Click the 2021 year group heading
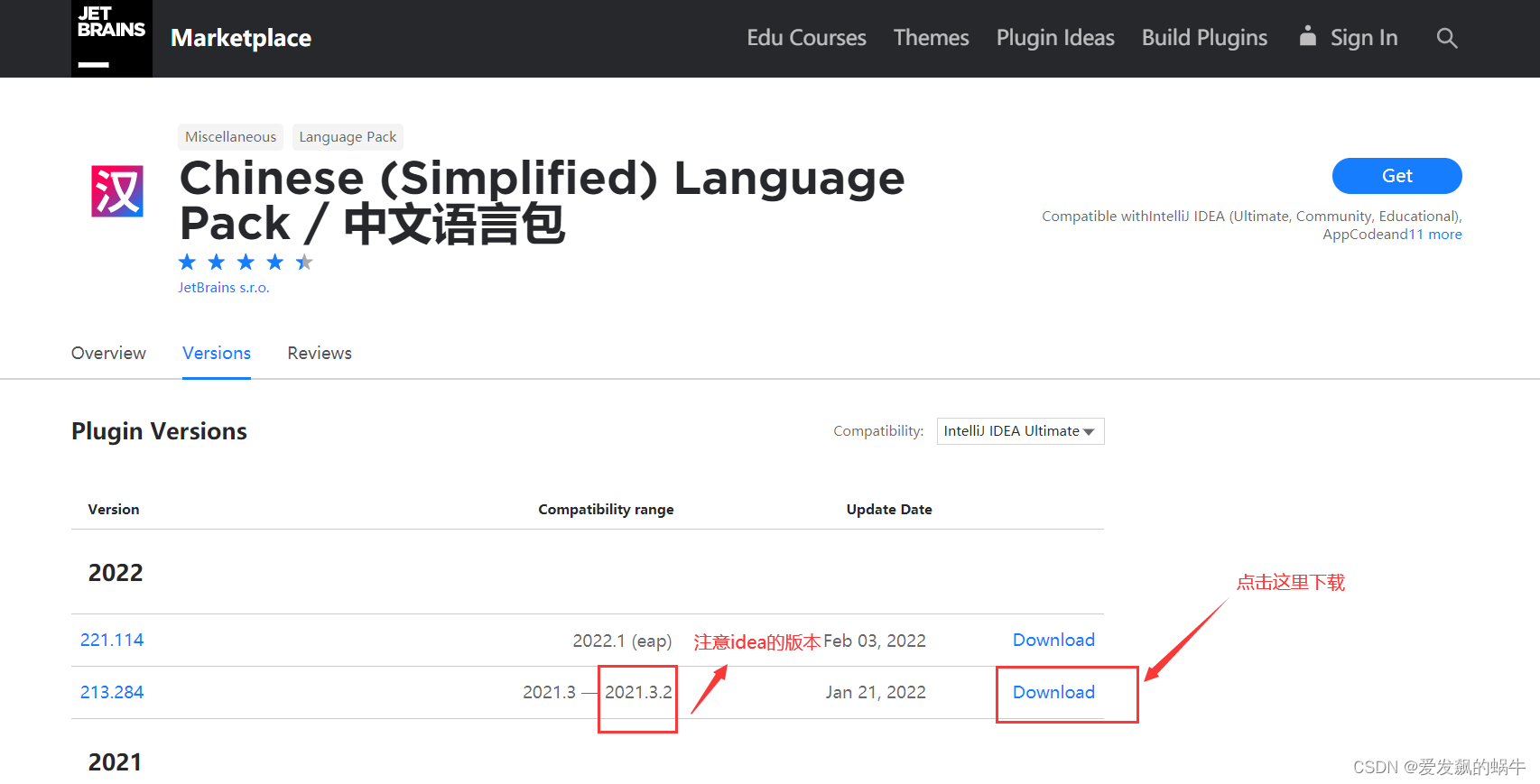 click(115, 762)
